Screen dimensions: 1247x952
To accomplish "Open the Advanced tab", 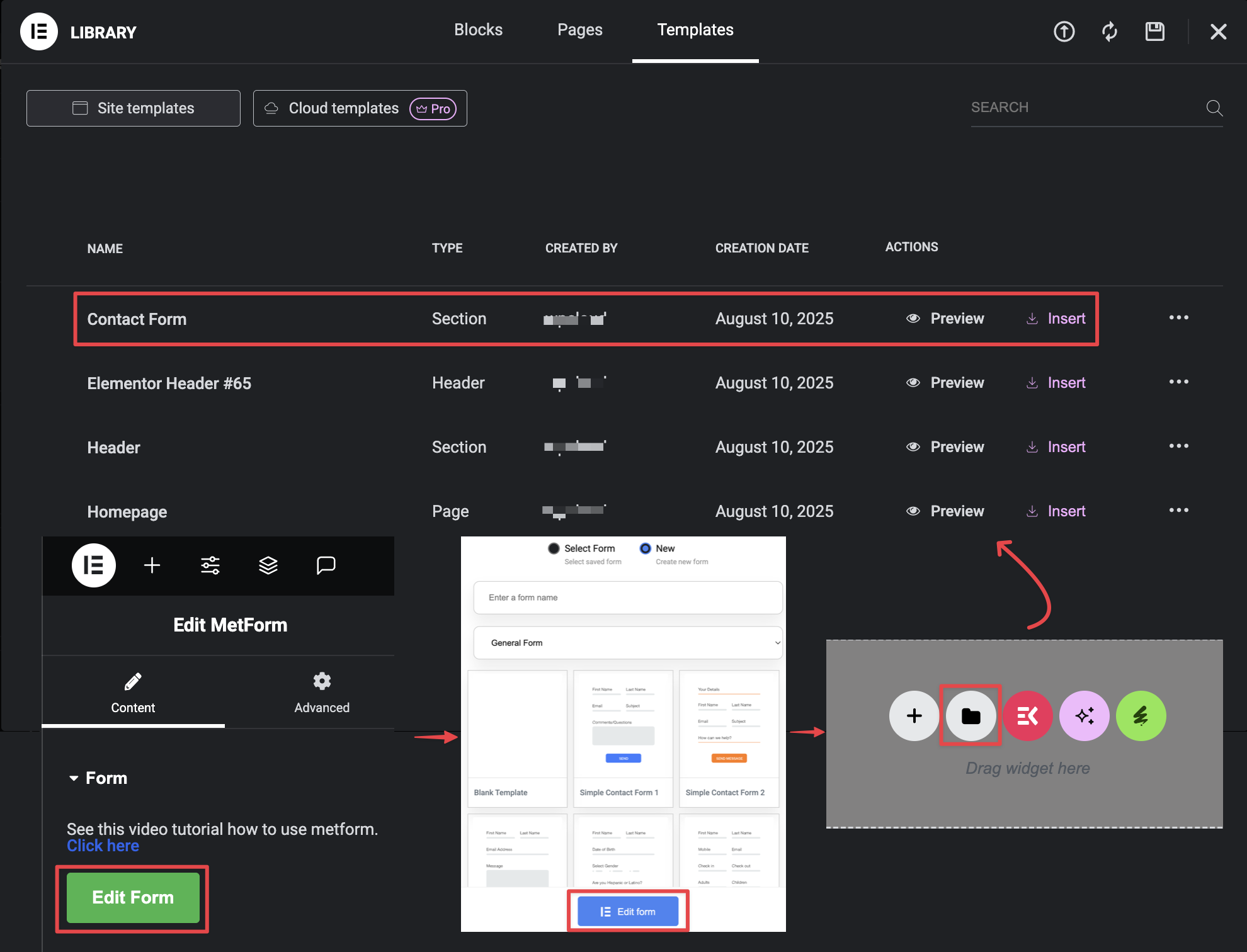I will (322, 693).
